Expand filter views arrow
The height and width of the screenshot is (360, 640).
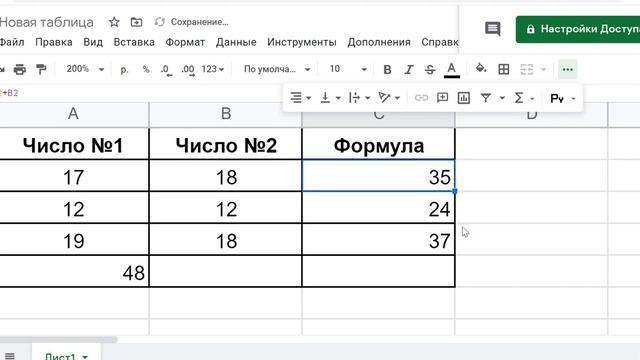click(502, 98)
